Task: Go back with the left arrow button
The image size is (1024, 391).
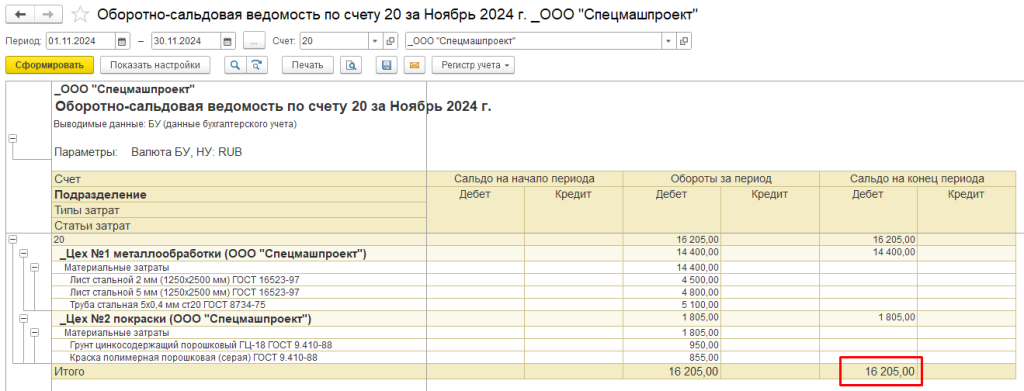Action: [x=20, y=14]
